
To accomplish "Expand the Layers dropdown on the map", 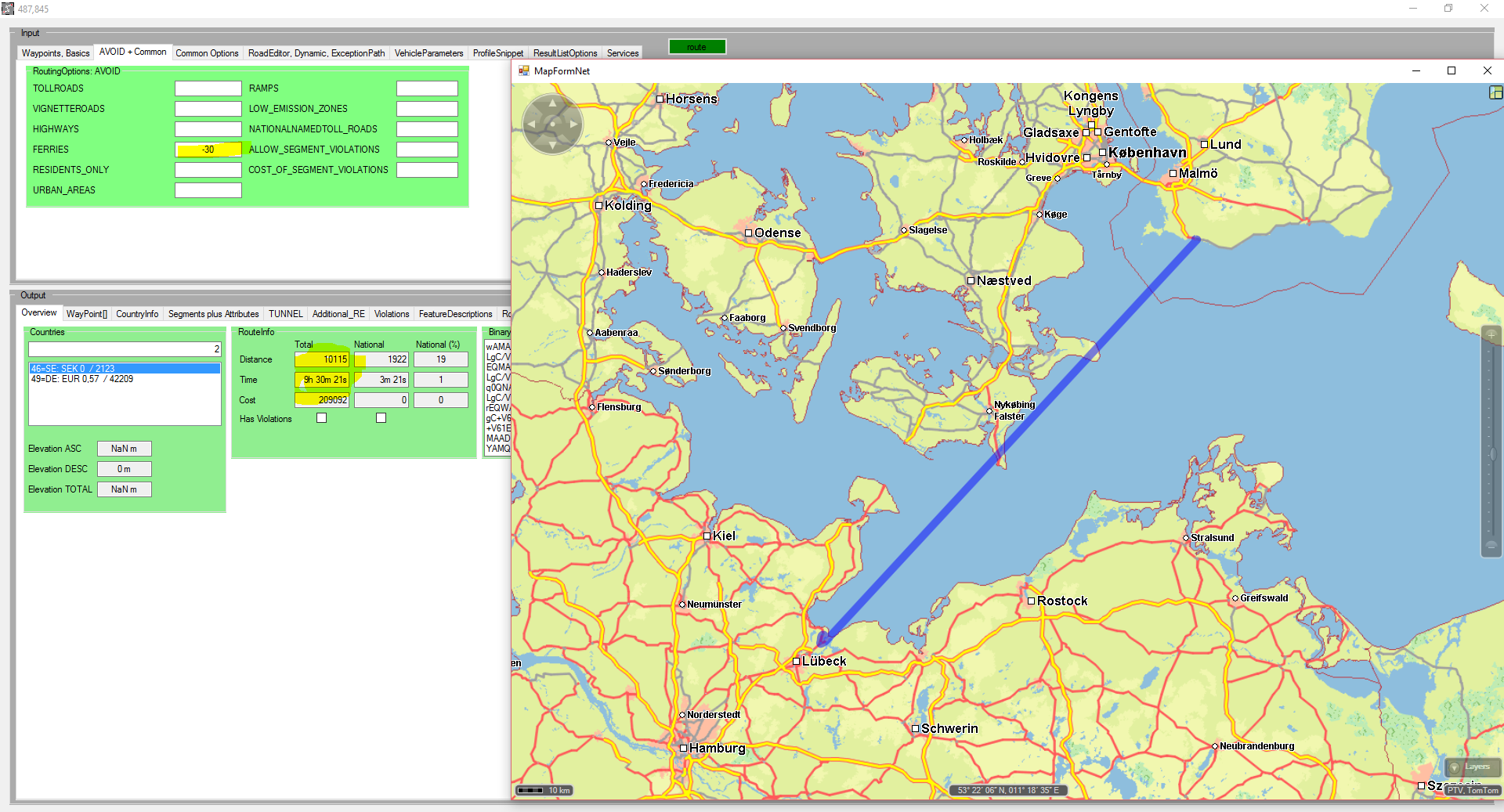I will [x=1472, y=767].
